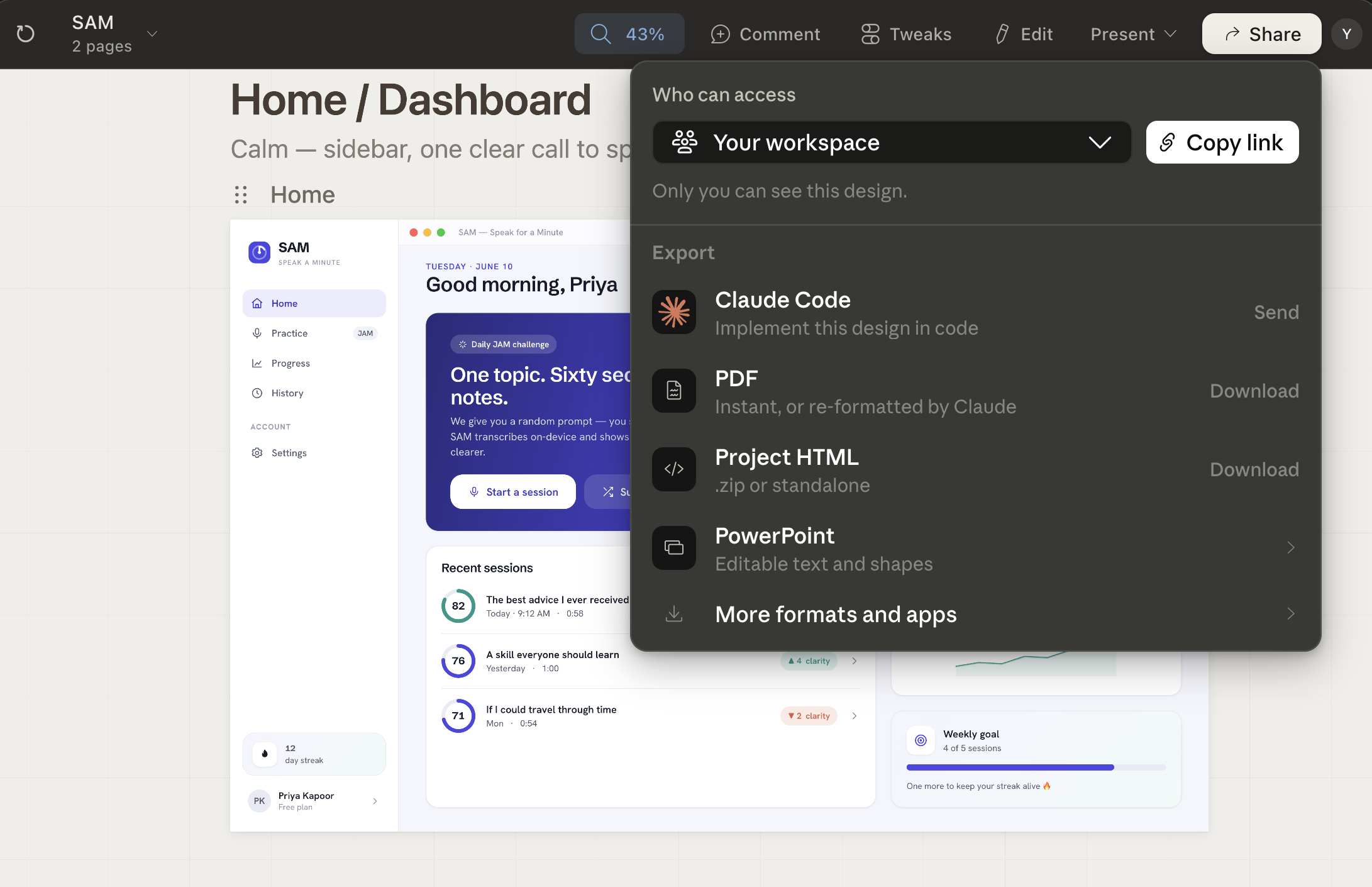This screenshot has width=1372, height=887.
Task: Click the Practice microphone icon
Action: coord(257,333)
